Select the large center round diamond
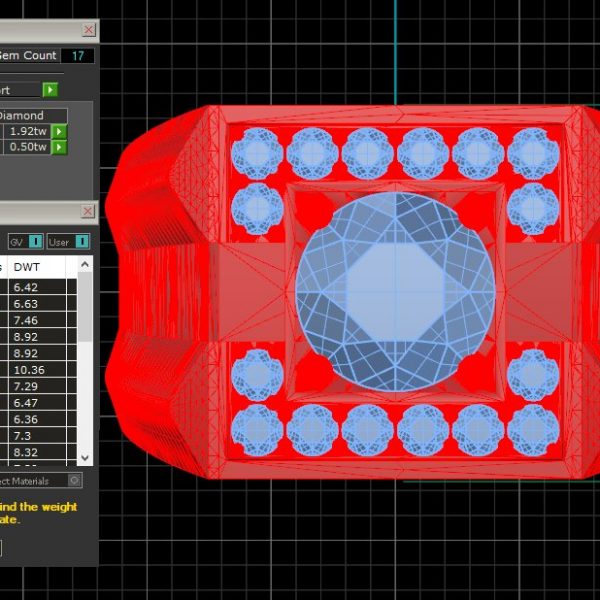This screenshot has height=600, width=600. [395, 292]
